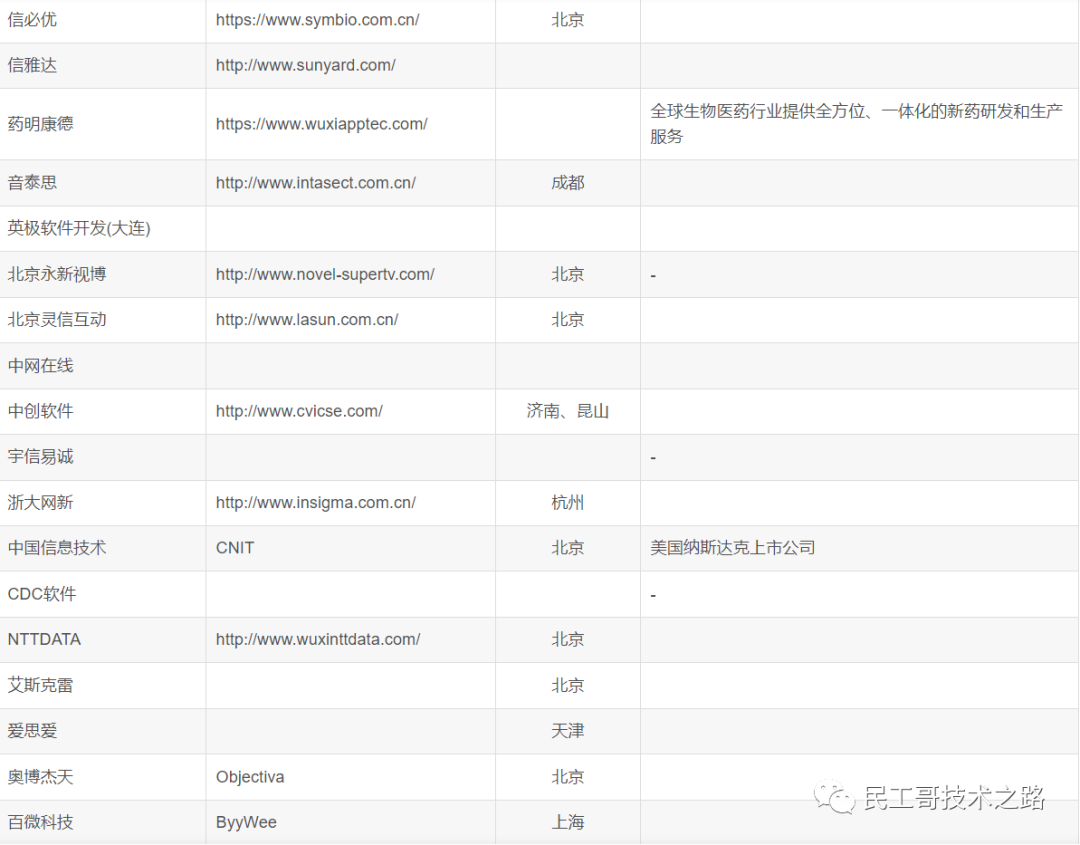Click the ByyWee cell text
The height and width of the screenshot is (845, 1080).
pos(246,823)
